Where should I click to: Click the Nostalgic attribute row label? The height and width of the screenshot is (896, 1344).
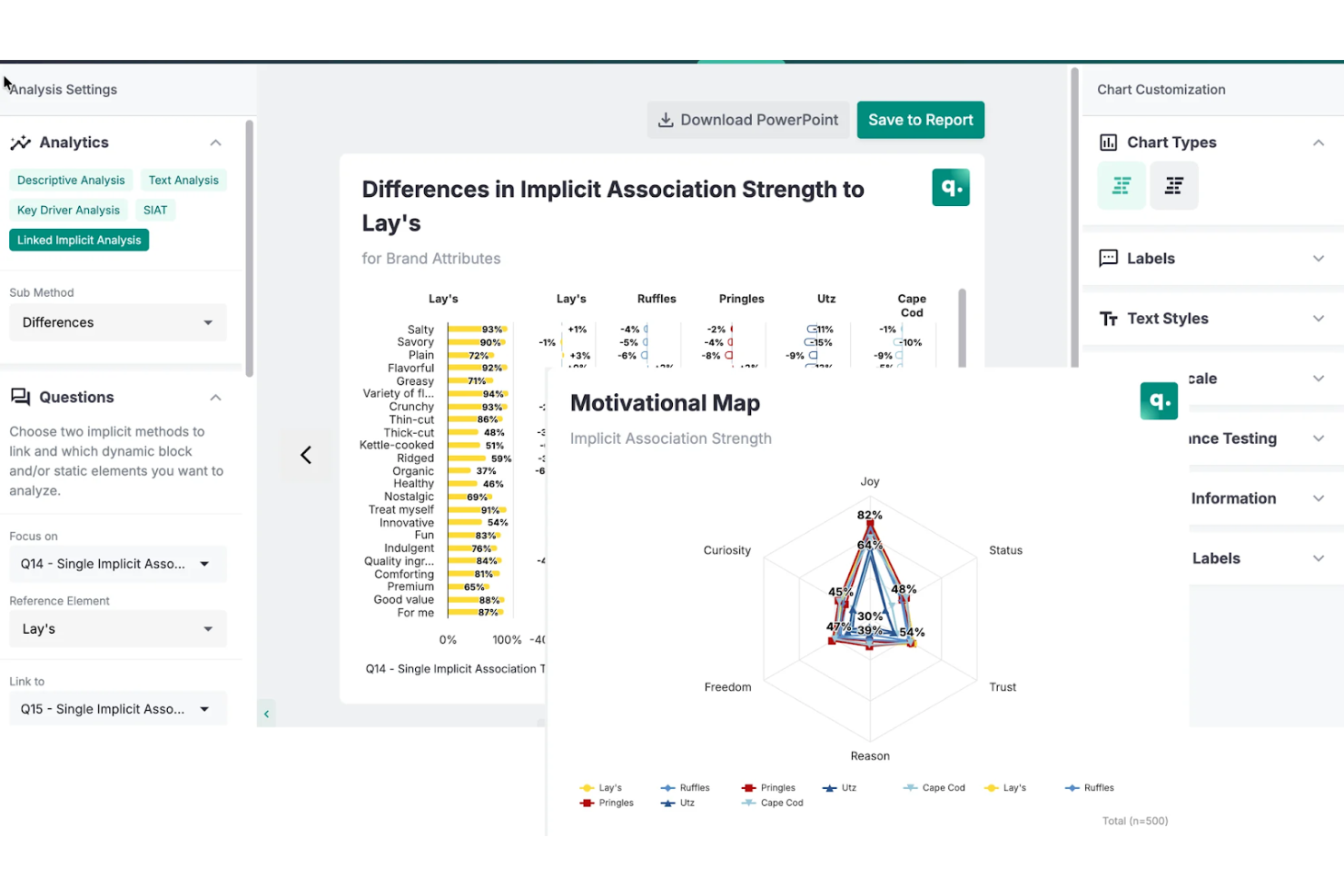tap(409, 497)
